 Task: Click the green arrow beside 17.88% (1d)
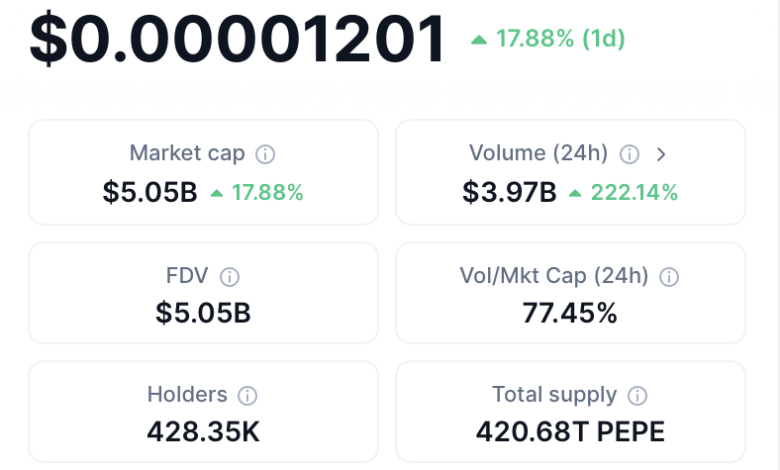pos(479,39)
